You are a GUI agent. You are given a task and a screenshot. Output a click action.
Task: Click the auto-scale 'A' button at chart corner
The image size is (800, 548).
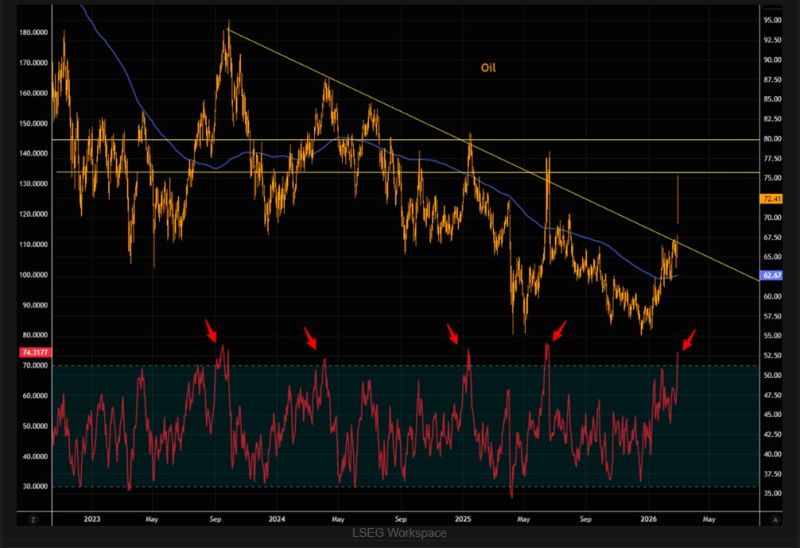pos(776,519)
